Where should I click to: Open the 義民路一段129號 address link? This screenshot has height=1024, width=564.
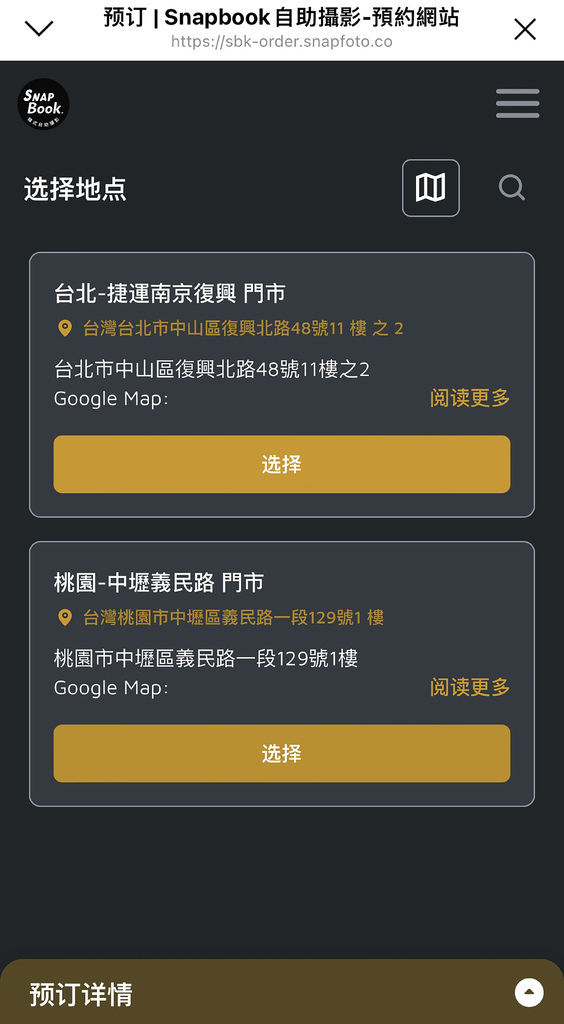[233, 617]
